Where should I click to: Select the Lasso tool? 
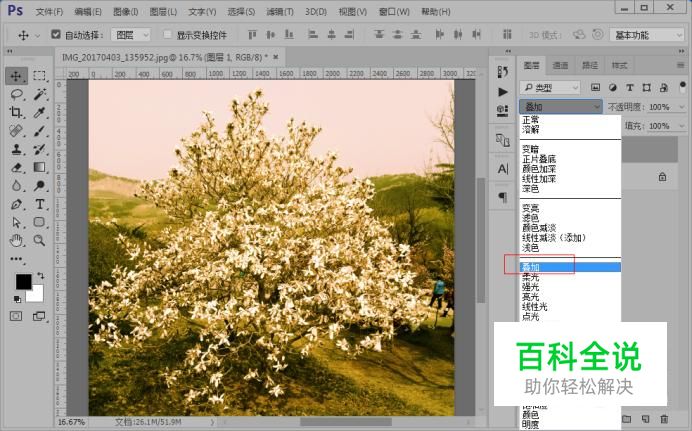(x=16, y=94)
